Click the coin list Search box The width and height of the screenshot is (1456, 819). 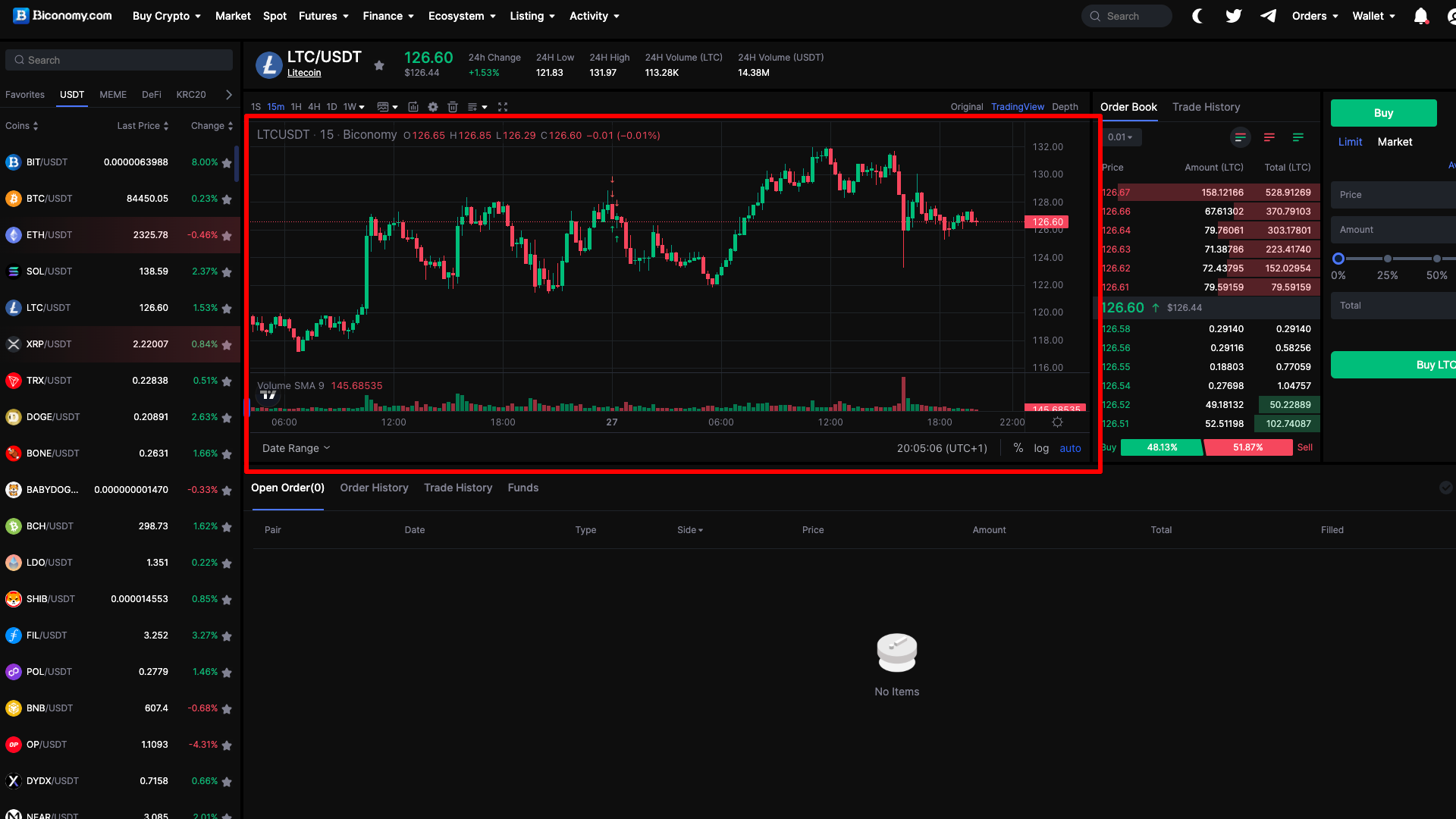coord(119,60)
